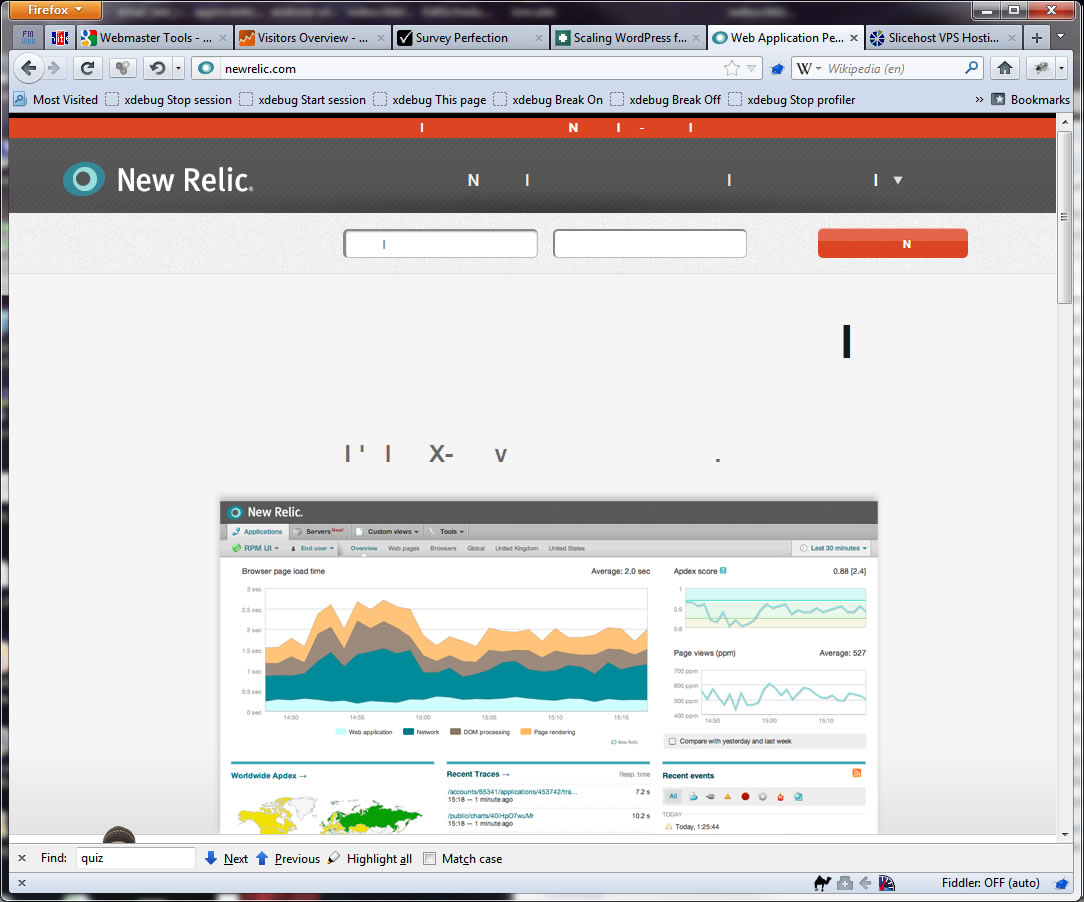Click the camel icon in the status bar

[x=823, y=883]
